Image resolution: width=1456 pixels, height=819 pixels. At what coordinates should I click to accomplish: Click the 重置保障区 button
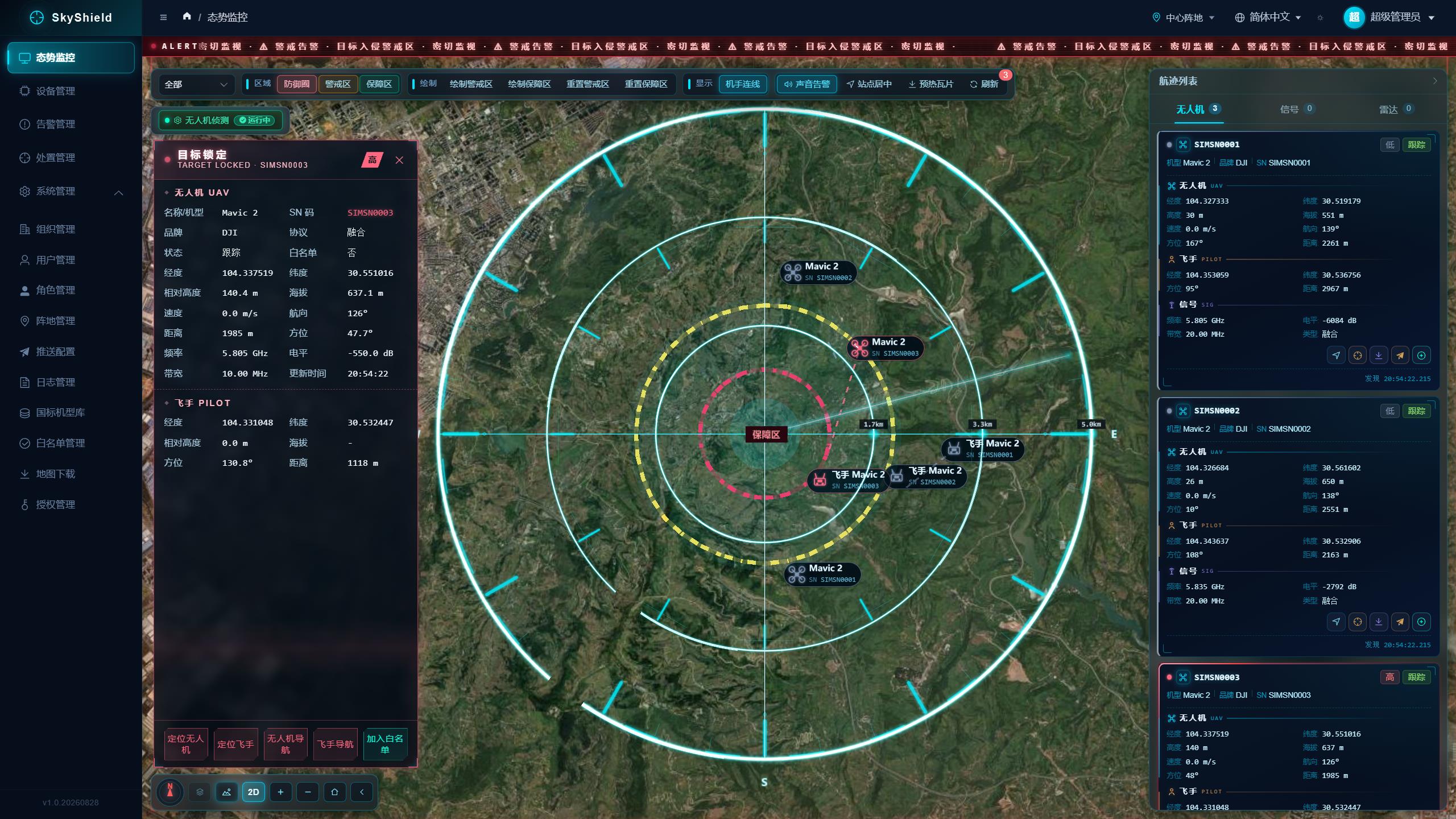tap(646, 84)
